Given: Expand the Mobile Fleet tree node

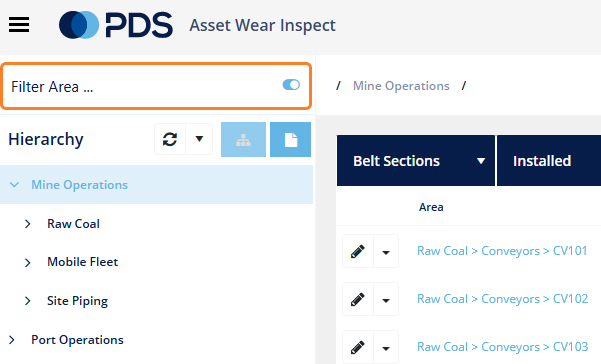Looking at the screenshot, I should (x=28, y=262).
